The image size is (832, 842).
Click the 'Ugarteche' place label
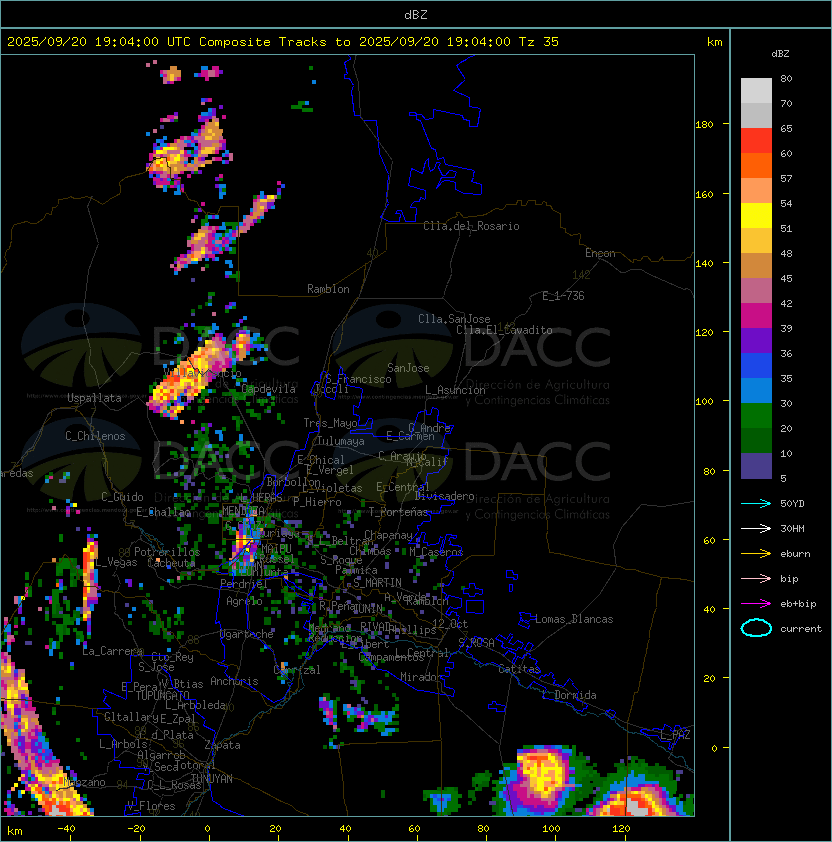pyautogui.click(x=247, y=634)
